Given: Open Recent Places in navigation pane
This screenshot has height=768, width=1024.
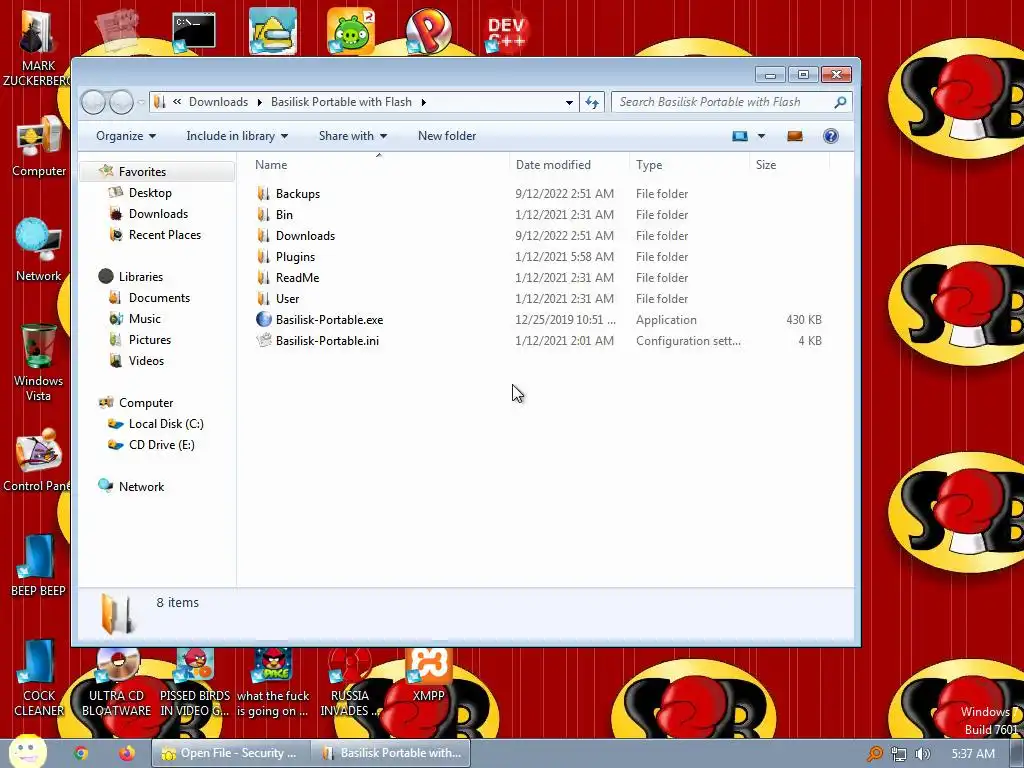Looking at the screenshot, I should tap(165, 234).
